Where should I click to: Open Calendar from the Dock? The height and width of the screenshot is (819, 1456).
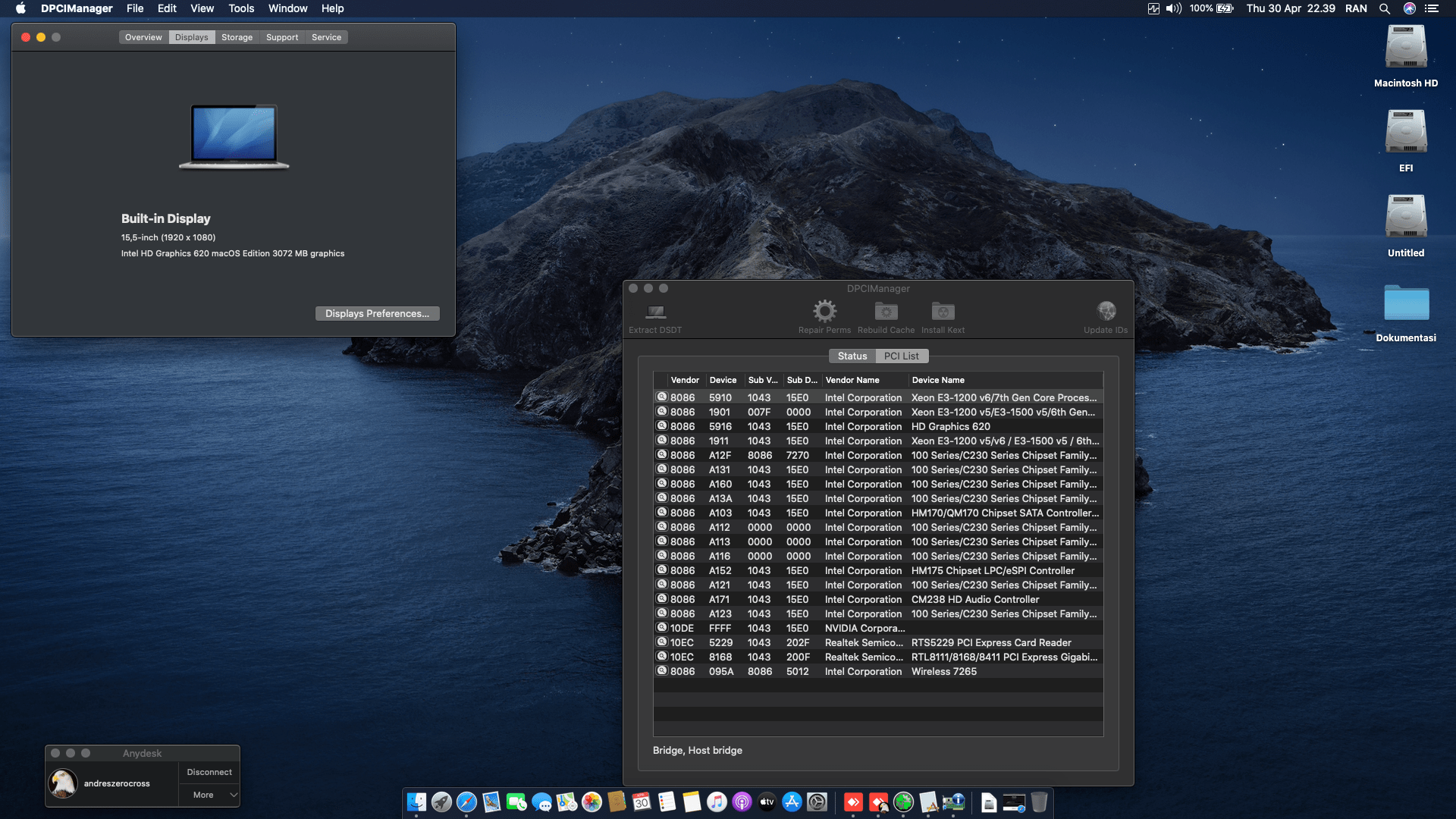coord(642,802)
